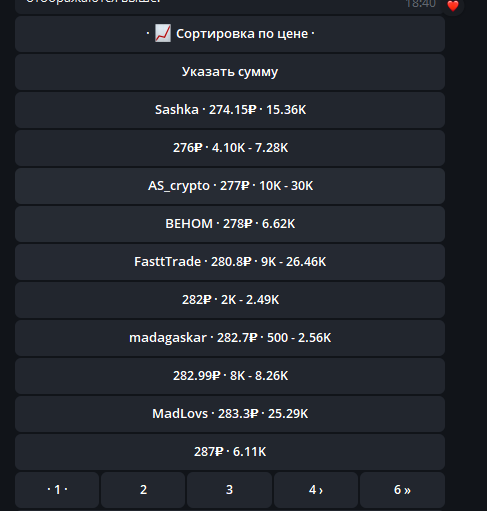Open madagaskar offer at 282.7₽
The height and width of the screenshot is (511, 487).
[x=230, y=338]
